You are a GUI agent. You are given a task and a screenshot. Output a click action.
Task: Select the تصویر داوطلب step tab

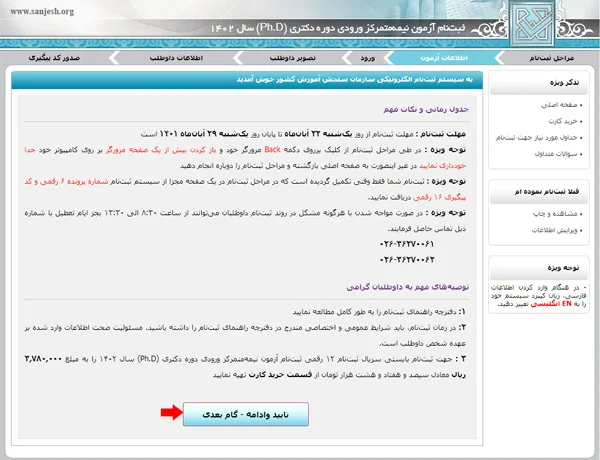coord(293,58)
